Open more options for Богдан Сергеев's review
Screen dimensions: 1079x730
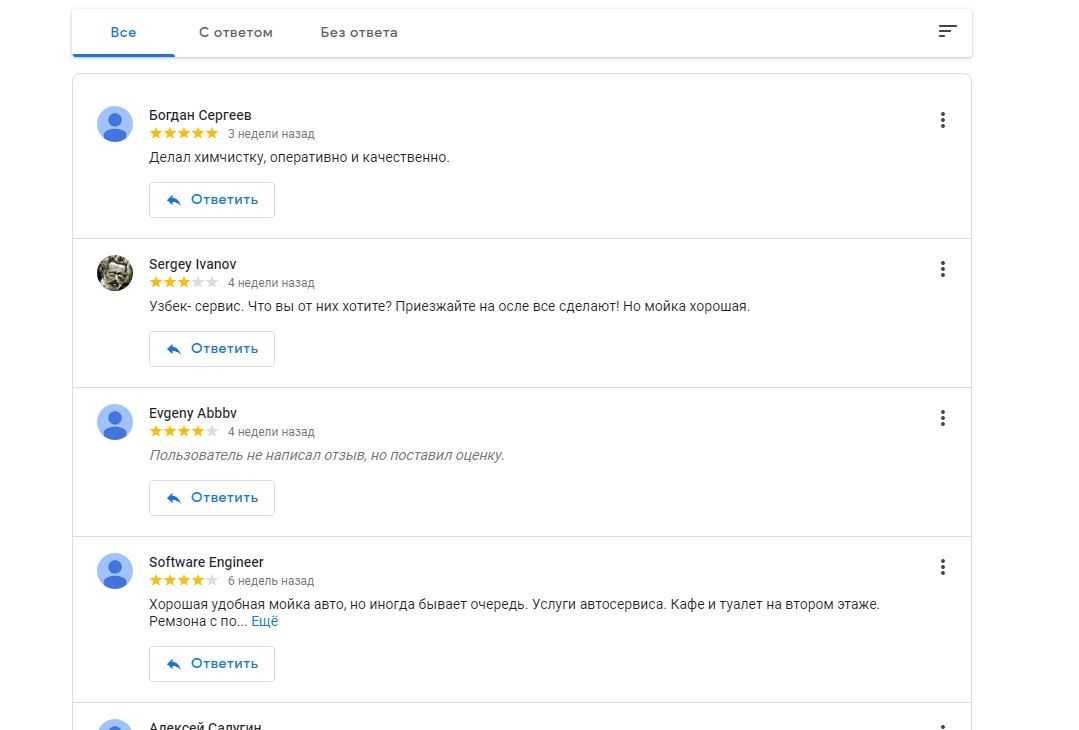click(942, 120)
